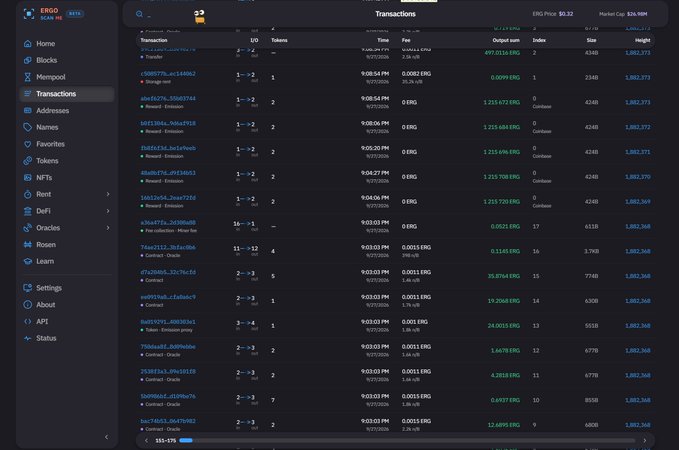This screenshot has width=679, height=450.
Task: Click the Fee collection - Miner fee label
Action: pos(171,231)
